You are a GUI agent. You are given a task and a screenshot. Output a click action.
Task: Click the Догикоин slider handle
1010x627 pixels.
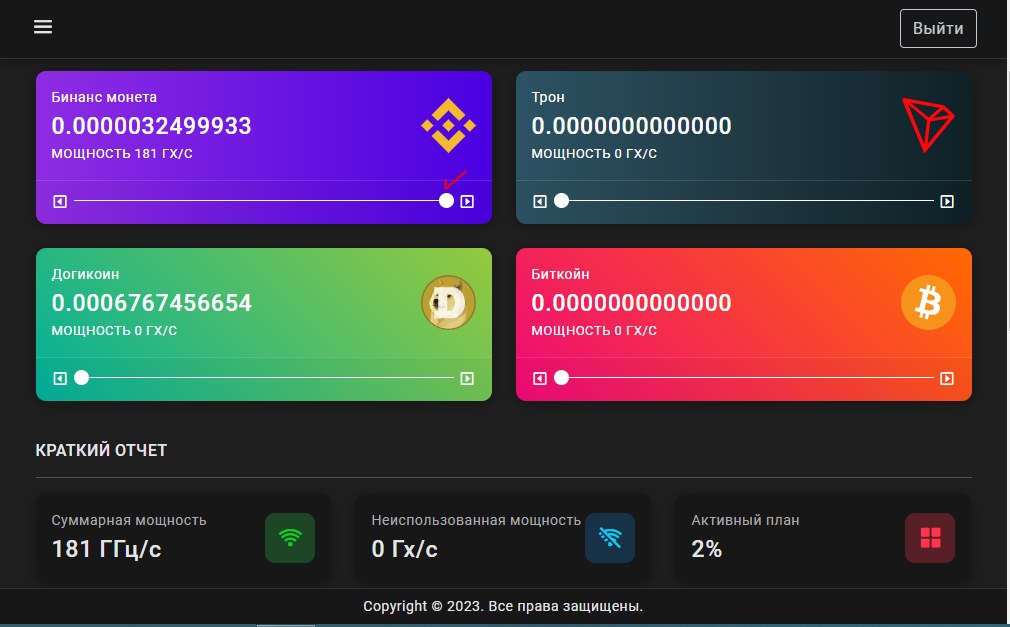[81, 378]
